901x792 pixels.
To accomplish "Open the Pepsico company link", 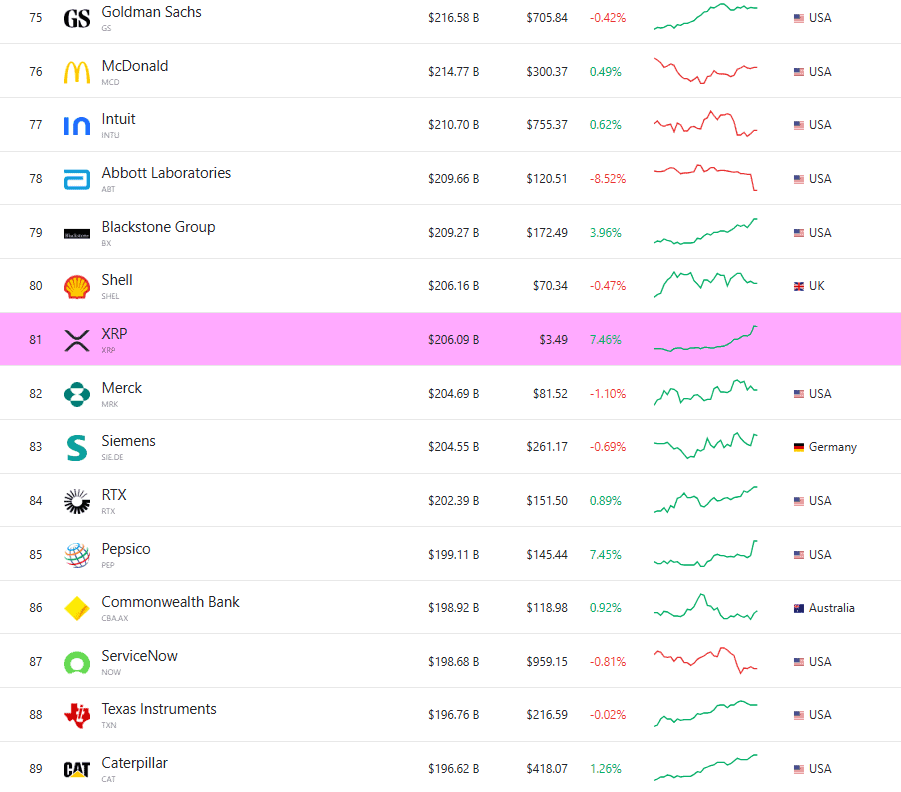I will (x=126, y=549).
